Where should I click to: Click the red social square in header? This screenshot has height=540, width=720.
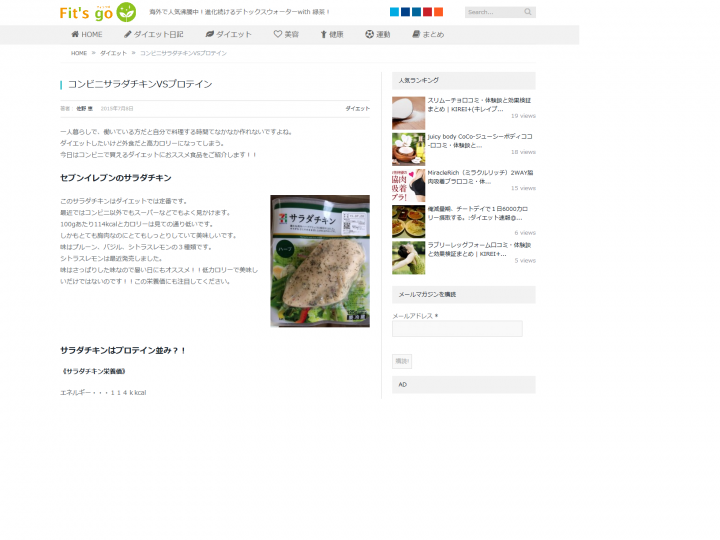point(428,12)
